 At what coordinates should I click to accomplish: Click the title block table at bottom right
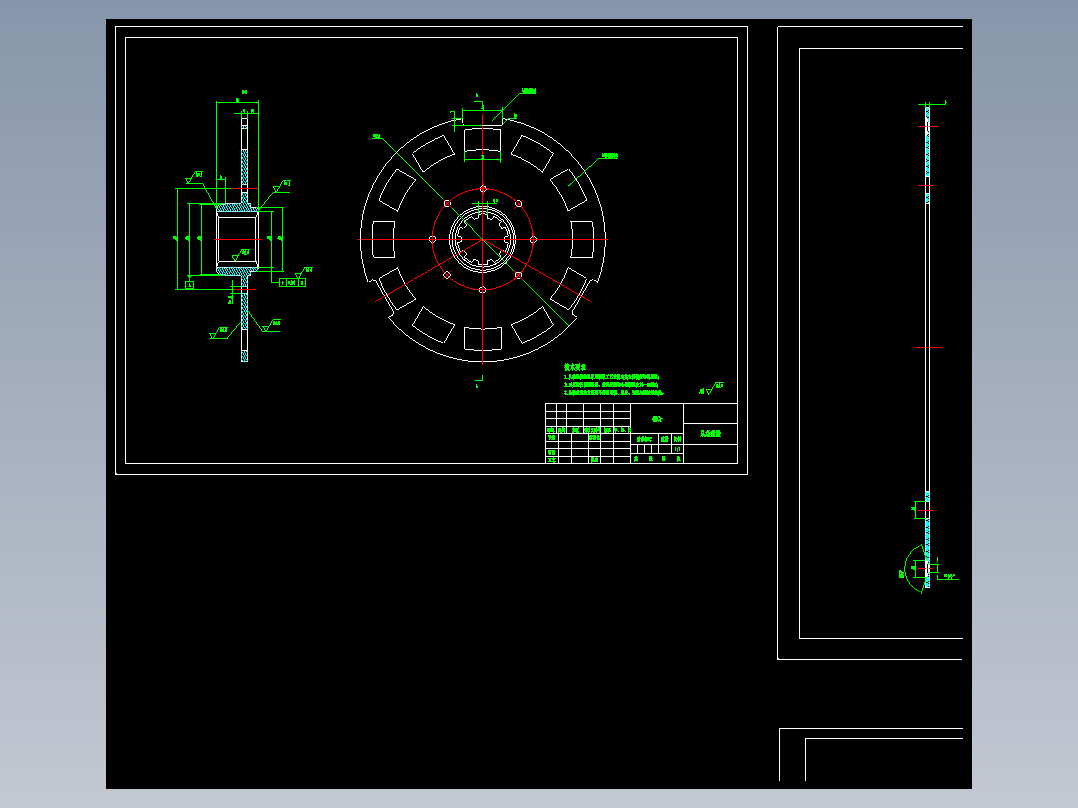pos(641,433)
